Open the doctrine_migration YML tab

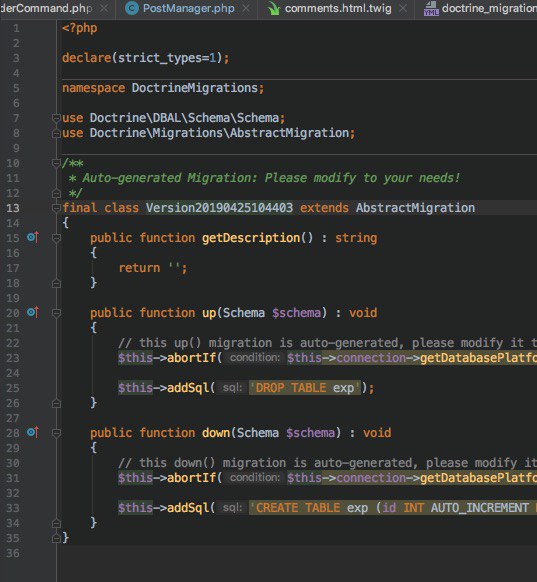coord(489,8)
